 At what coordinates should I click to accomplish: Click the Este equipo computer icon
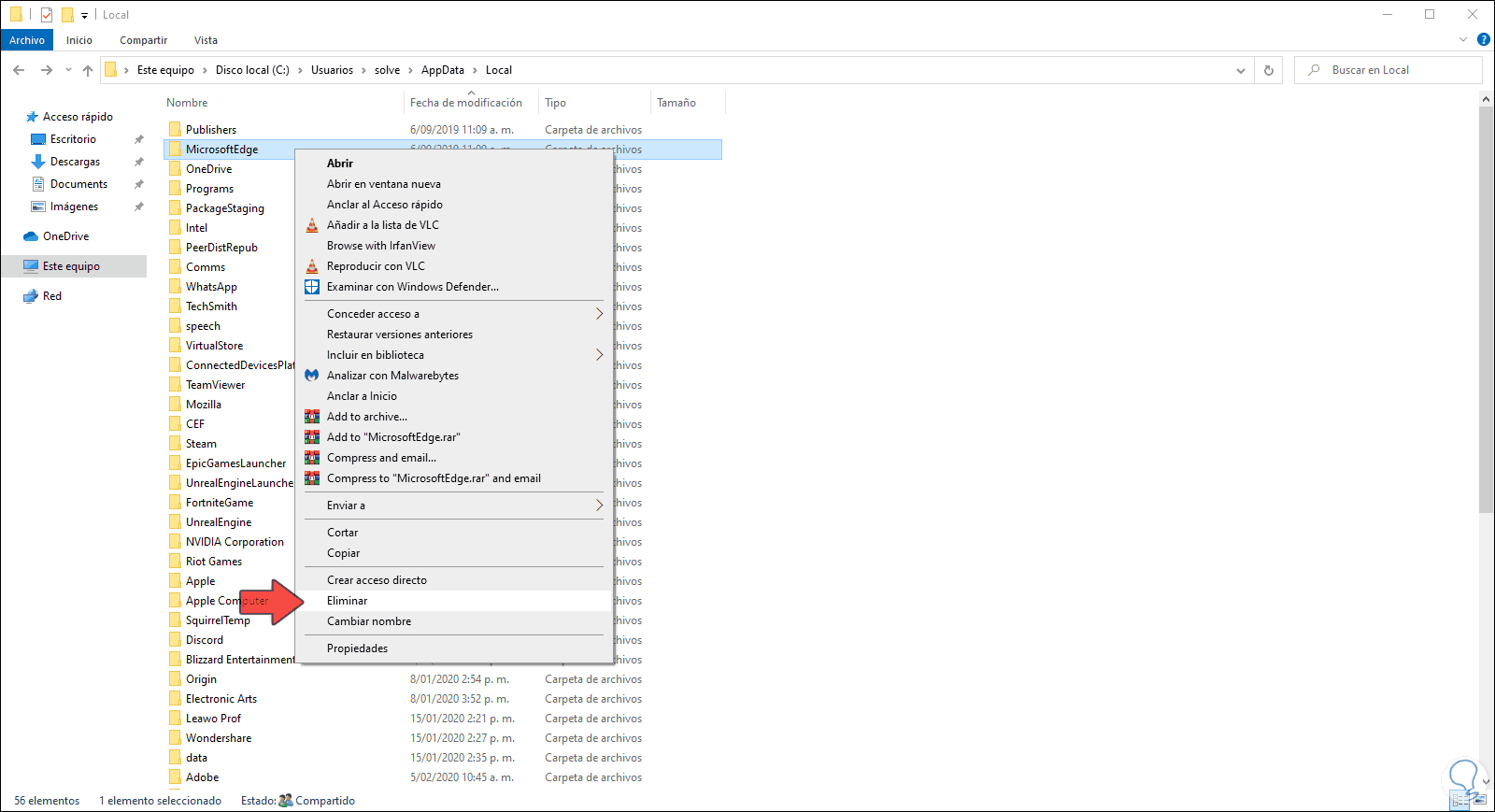click(31, 266)
